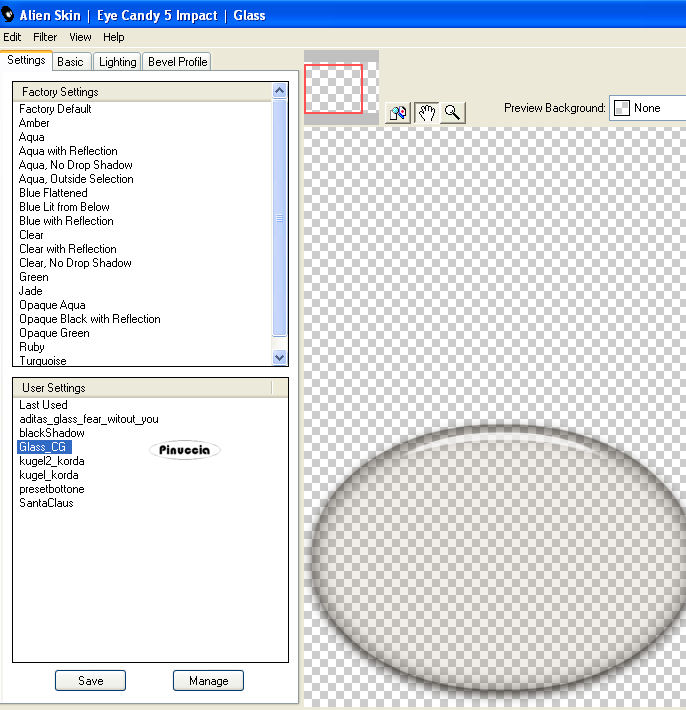Select the Green preset
686x710 pixels.
coord(34,278)
